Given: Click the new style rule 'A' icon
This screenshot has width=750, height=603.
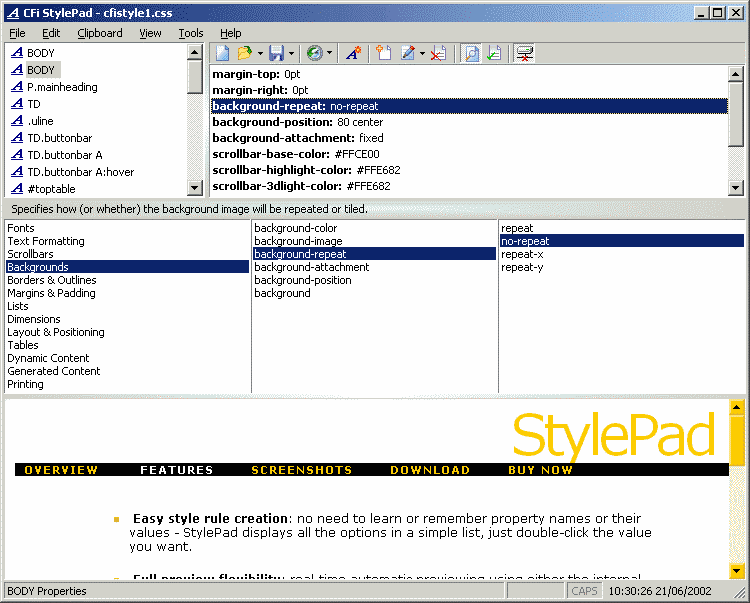Looking at the screenshot, I should (353, 53).
